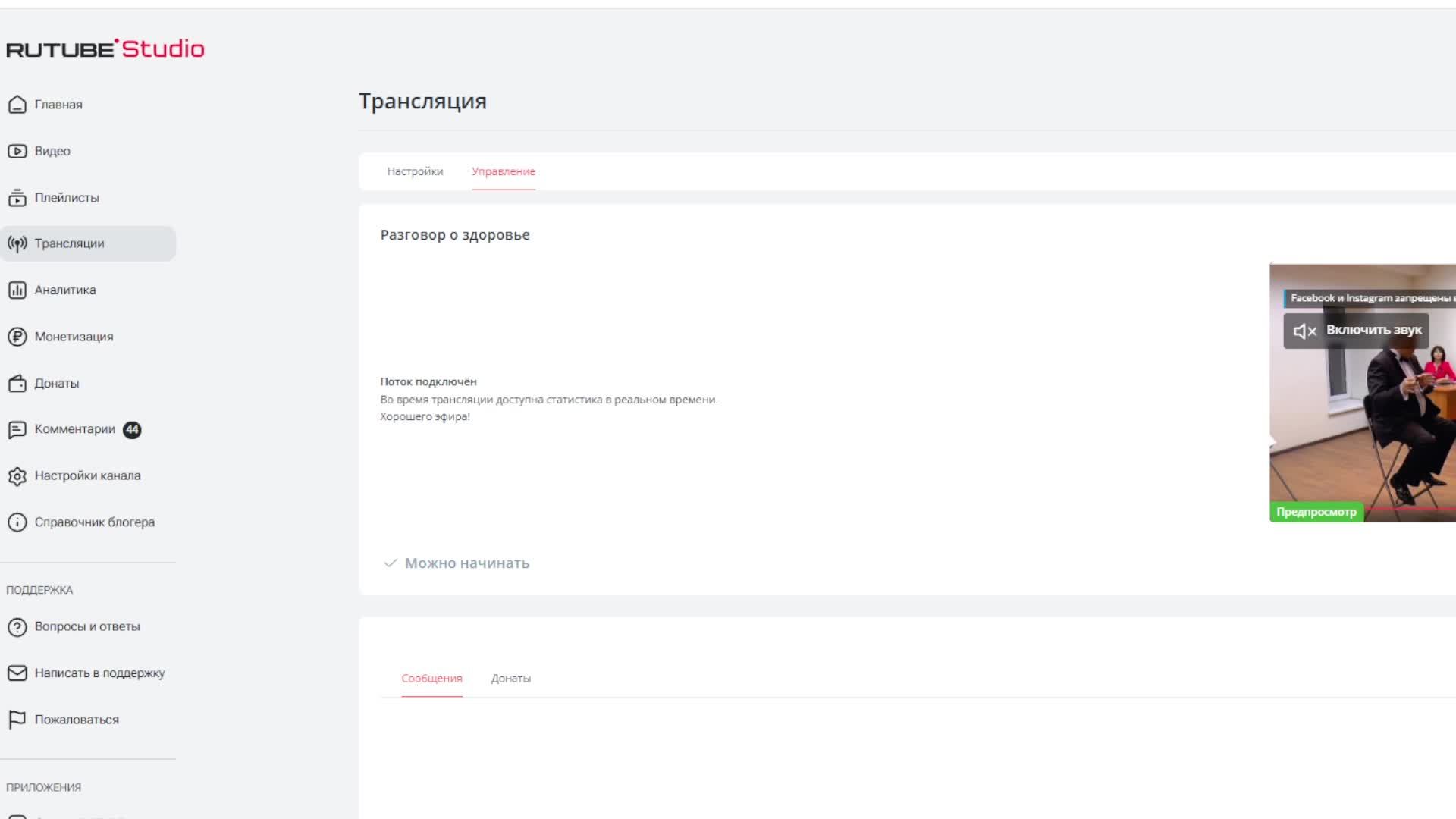Viewport: 1456px width, 819px height.
Task: Open the Донаты gift icon
Action: (17, 383)
